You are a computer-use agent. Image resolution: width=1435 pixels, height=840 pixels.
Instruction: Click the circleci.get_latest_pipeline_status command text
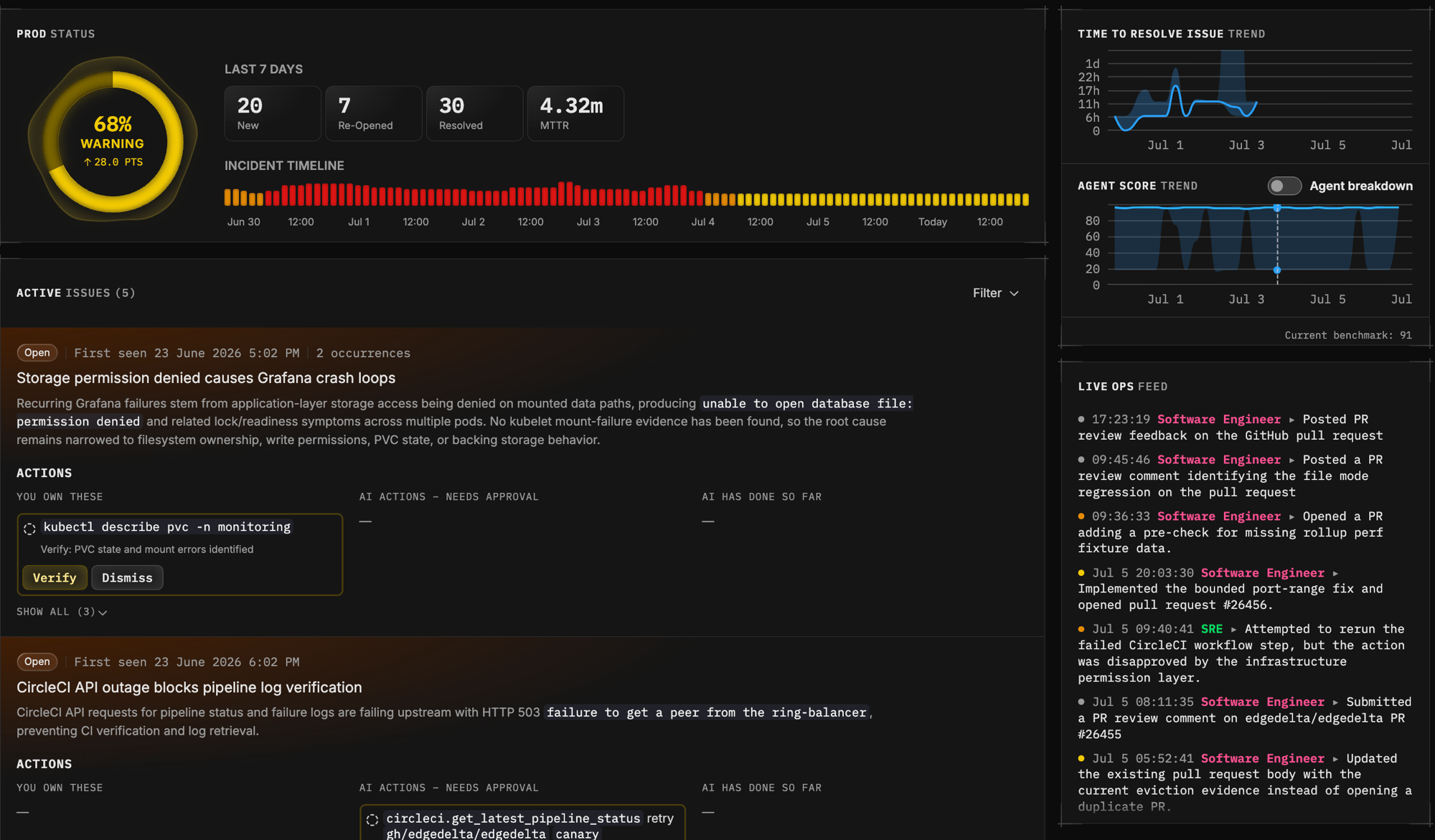[x=513, y=818]
